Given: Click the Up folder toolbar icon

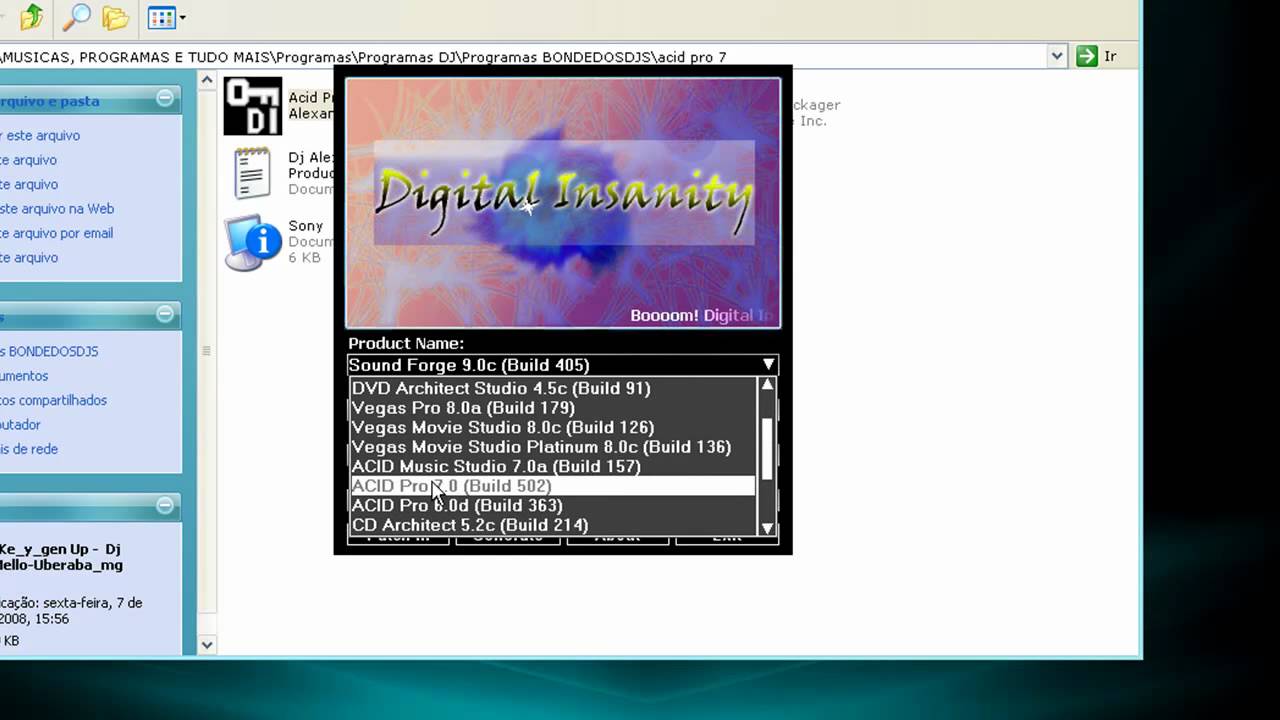Looking at the screenshot, I should [32, 17].
